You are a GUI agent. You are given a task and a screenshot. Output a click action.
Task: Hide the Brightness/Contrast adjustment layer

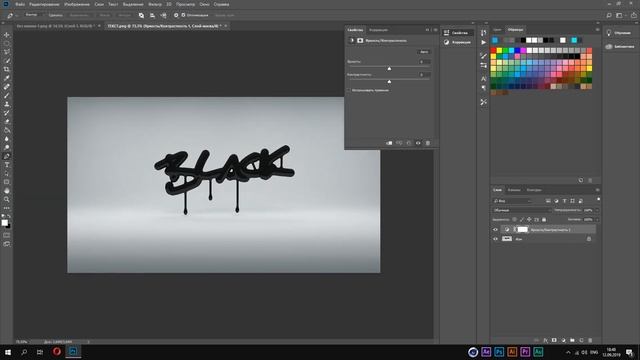click(x=496, y=229)
